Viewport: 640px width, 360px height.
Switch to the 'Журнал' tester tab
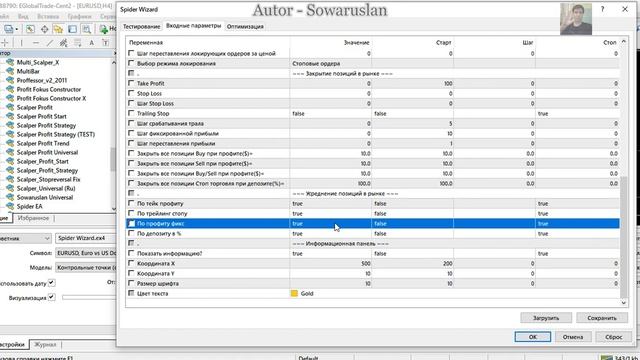pyautogui.click(x=45, y=344)
